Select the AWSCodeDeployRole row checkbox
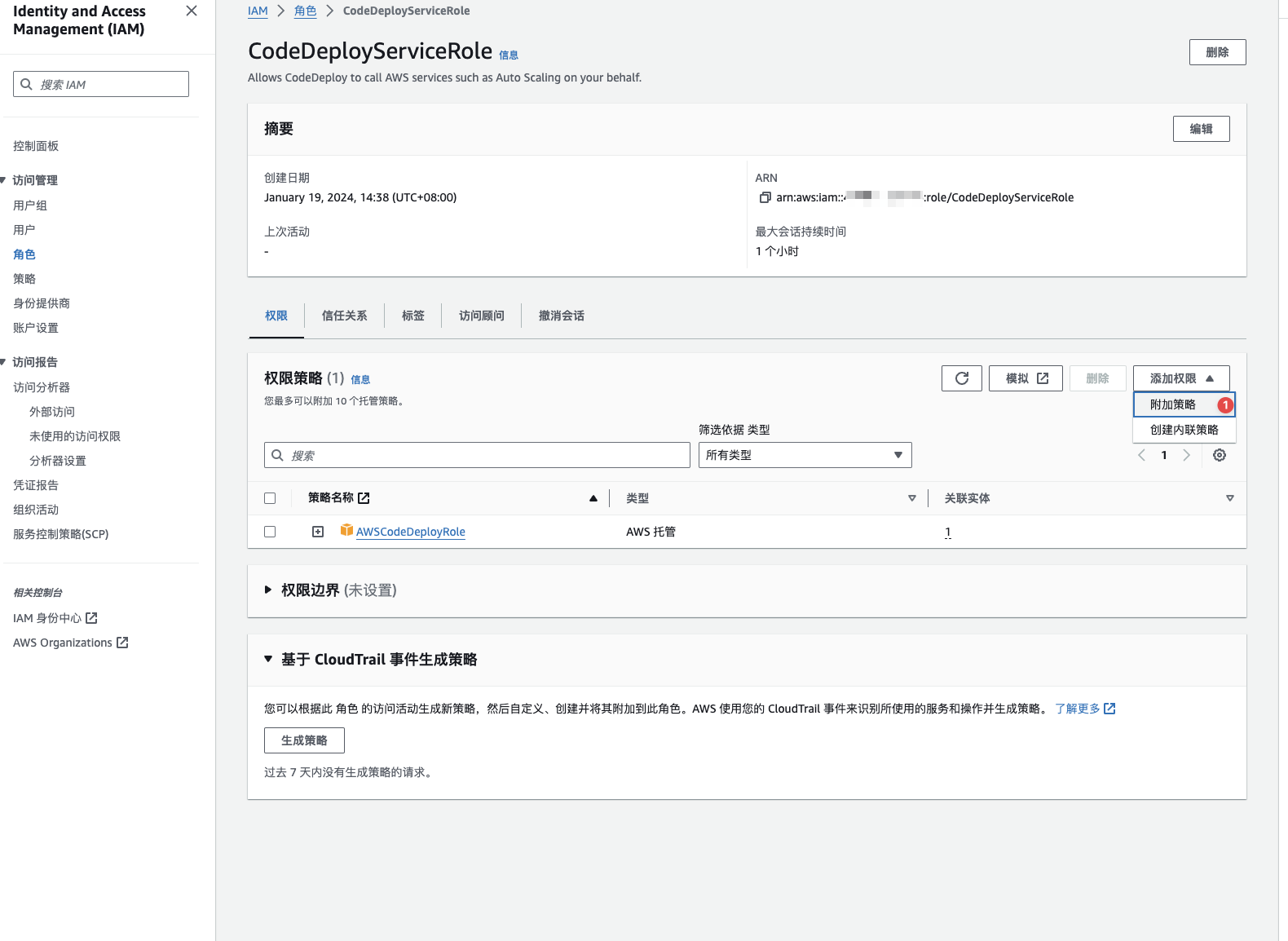 pos(270,532)
